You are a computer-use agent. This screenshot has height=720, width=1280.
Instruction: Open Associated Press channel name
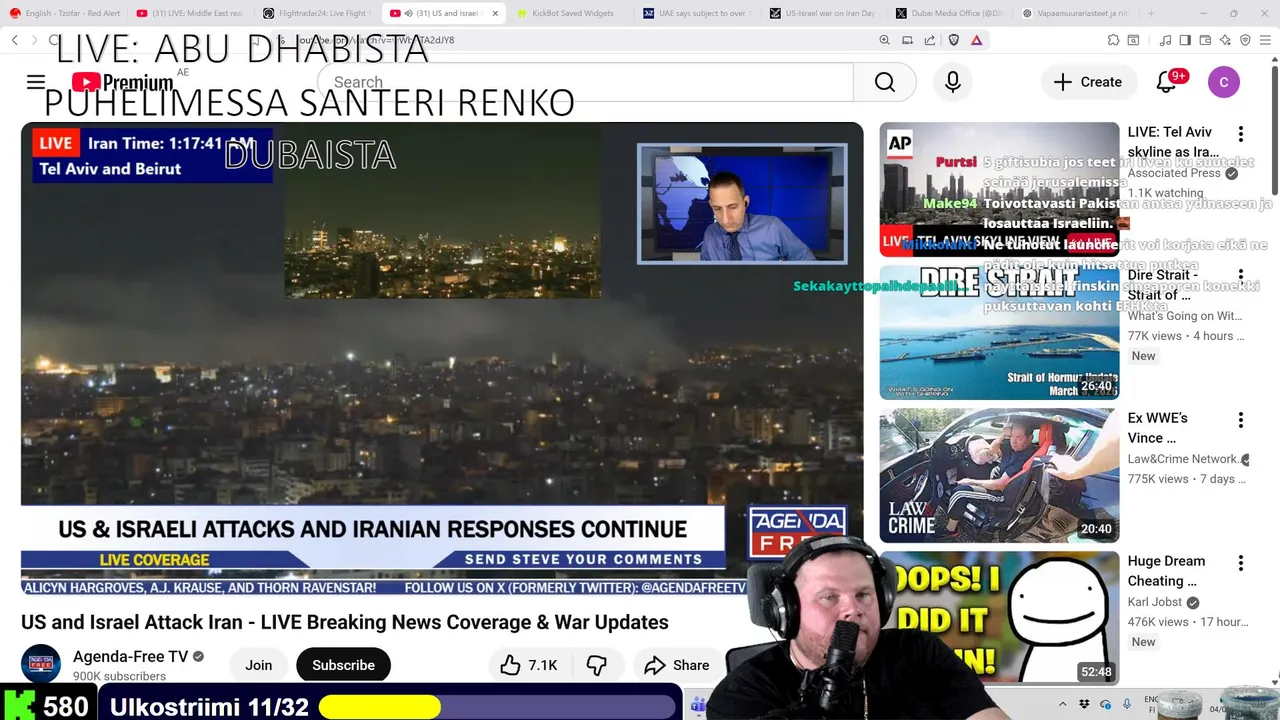pyautogui.click(x=1174, y=173)
